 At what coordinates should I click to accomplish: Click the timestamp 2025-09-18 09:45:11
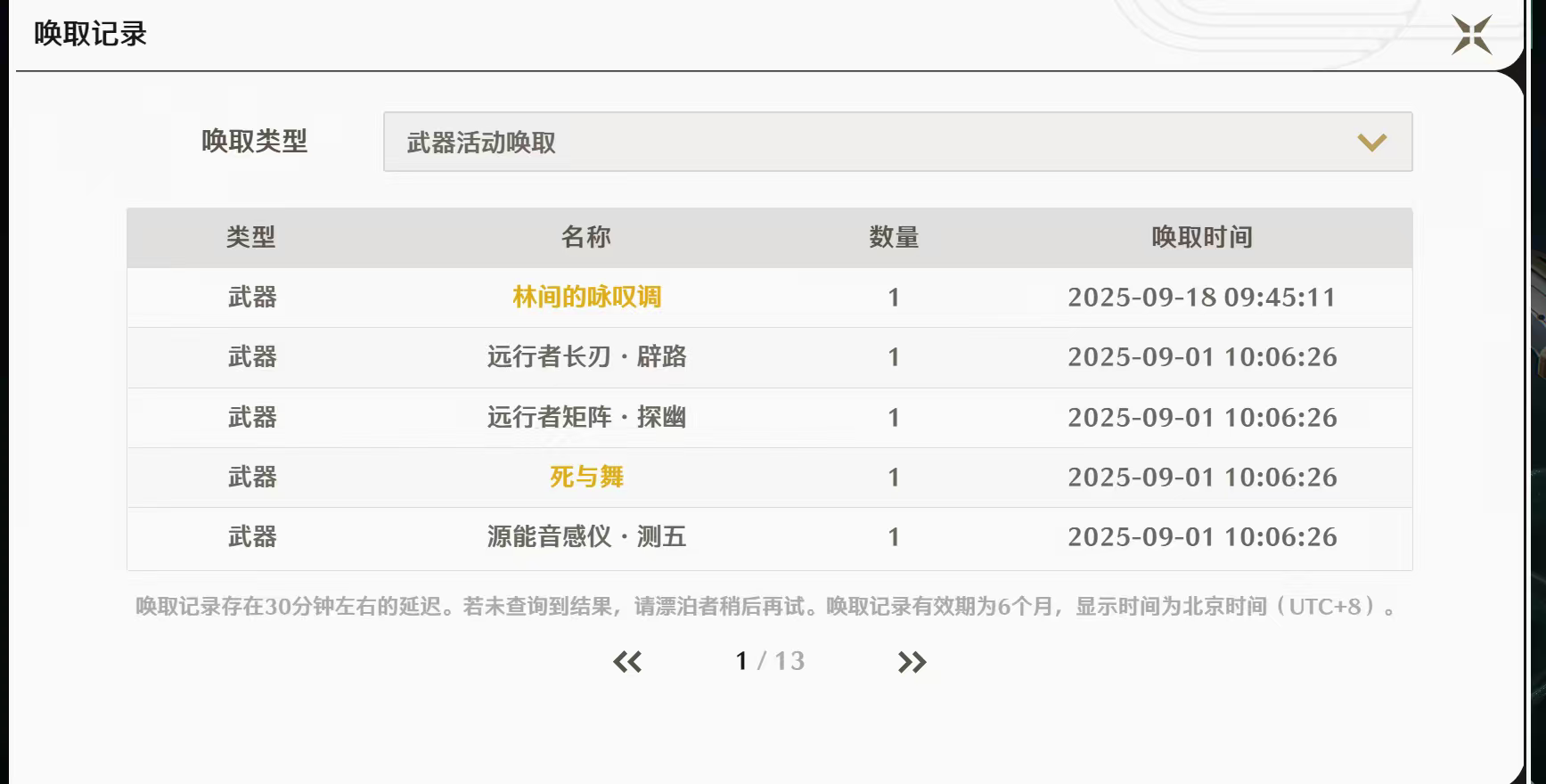coord(1201,297)
